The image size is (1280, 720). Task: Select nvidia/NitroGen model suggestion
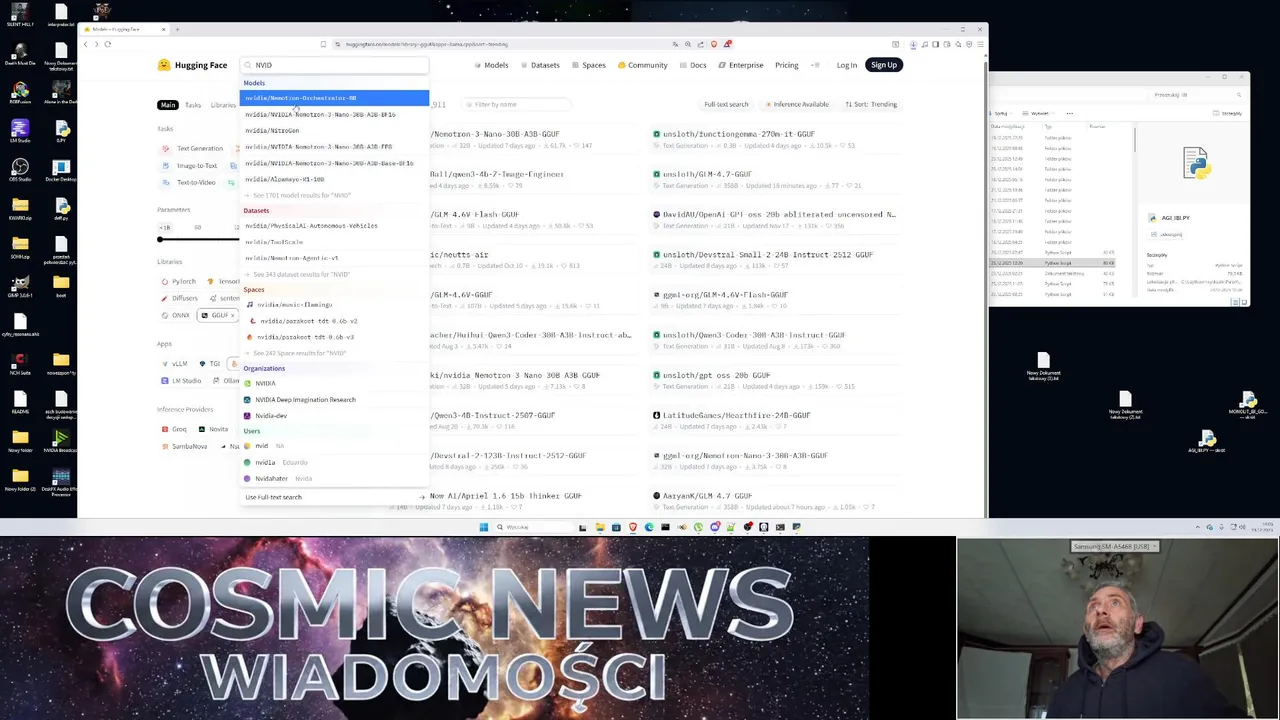coord(334,130)
